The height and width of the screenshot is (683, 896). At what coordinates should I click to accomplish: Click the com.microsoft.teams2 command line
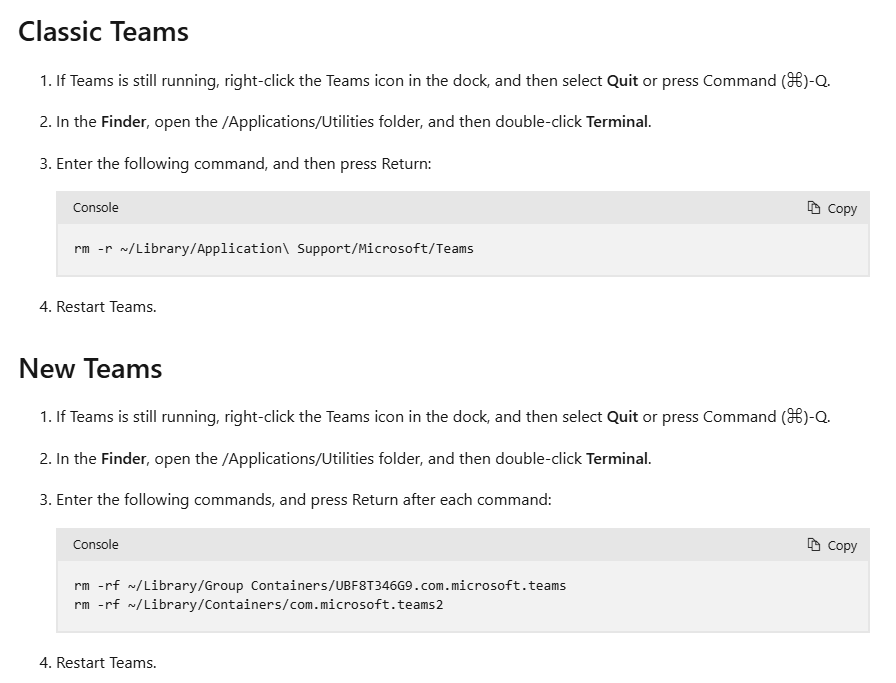(258, 605)
